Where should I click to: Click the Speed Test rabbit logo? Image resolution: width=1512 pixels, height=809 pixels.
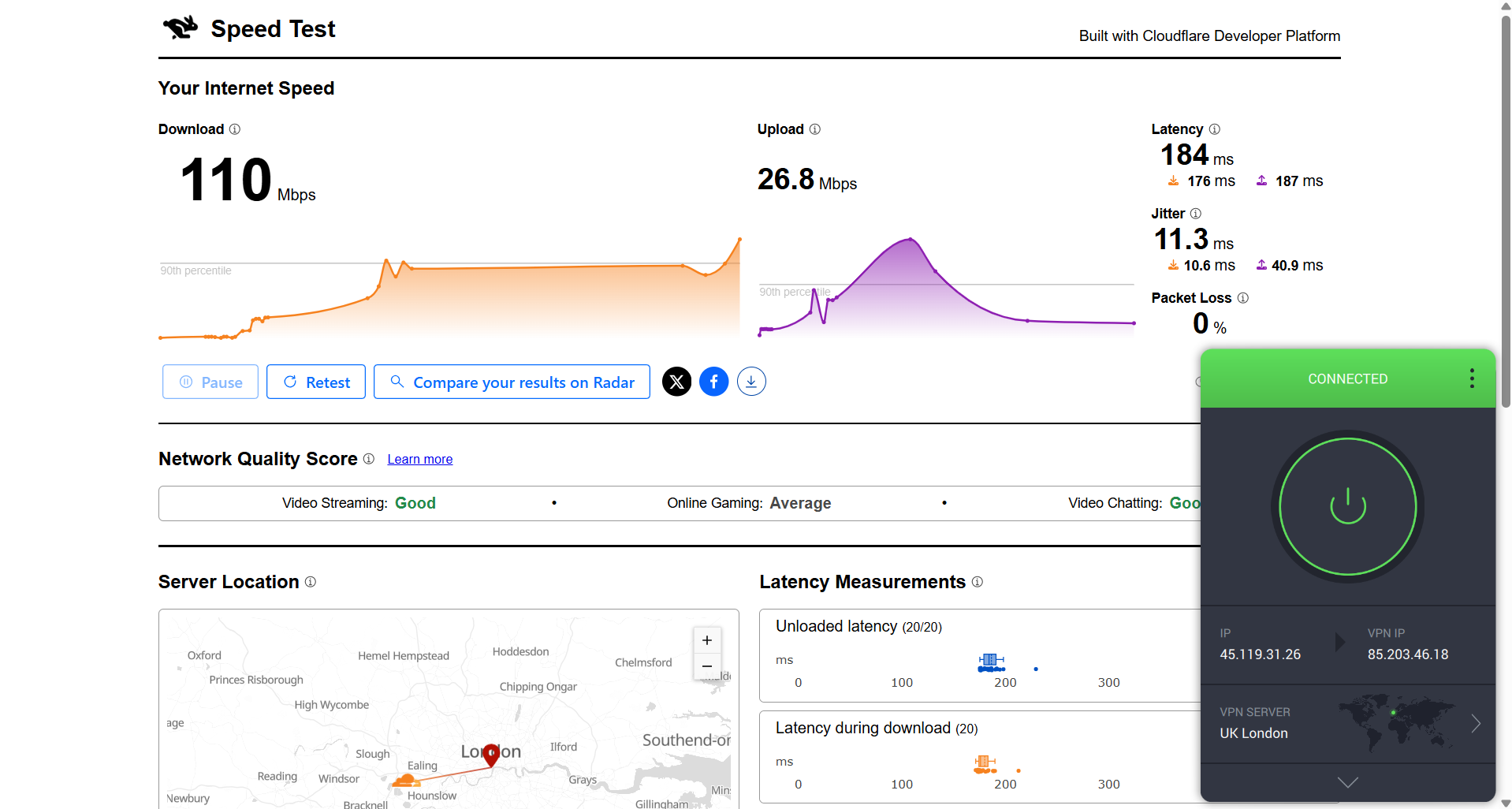pyautogui.click(x=180, y=27)
